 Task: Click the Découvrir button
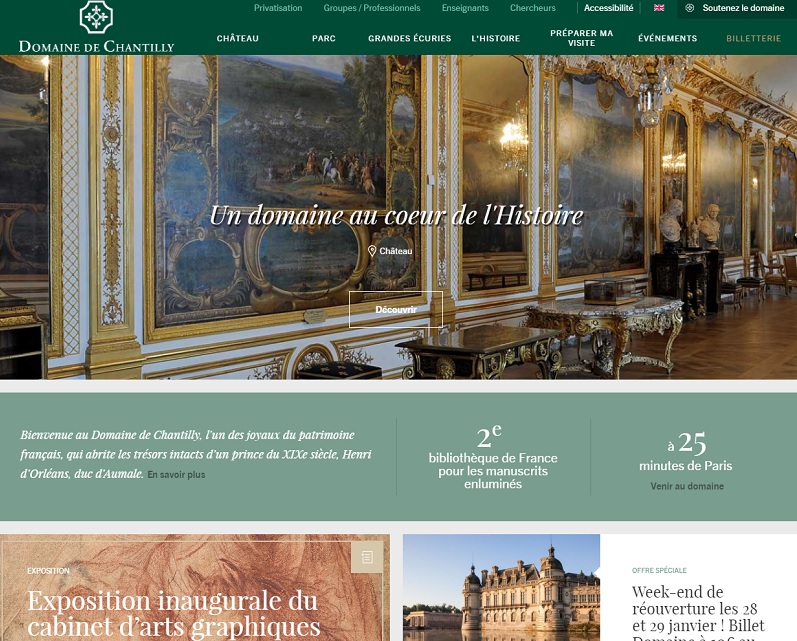tap(396, 309)
